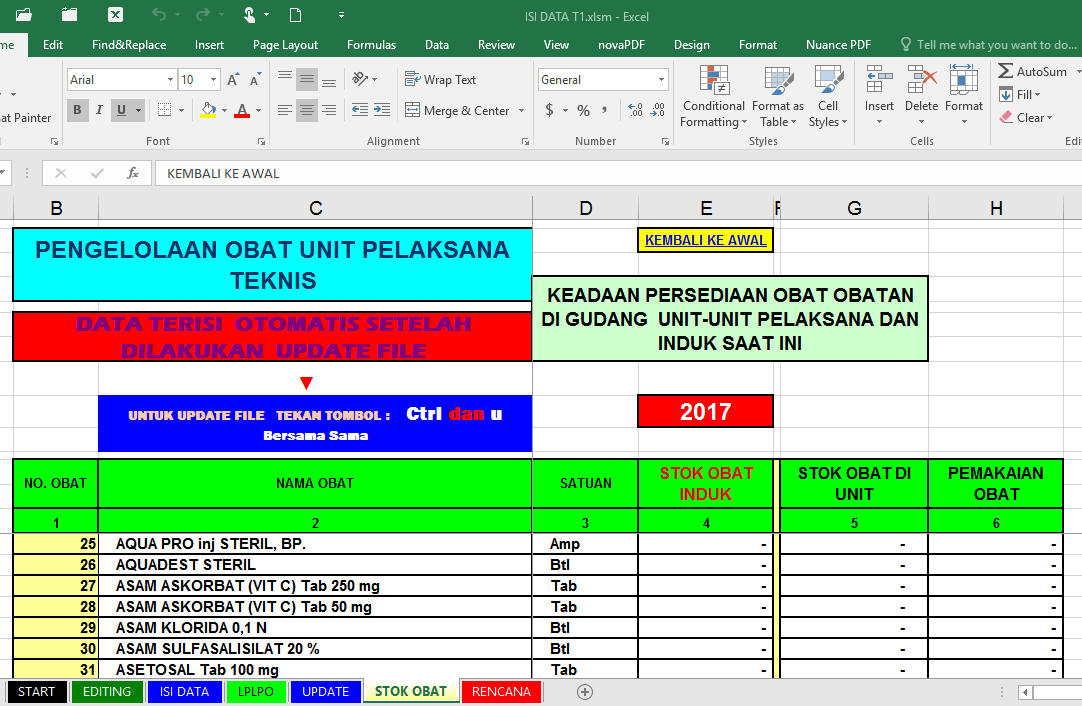The width and height of the screenshot is (1082, 706).
Task: Open the RENCANA sheet tab
Action: [x=500, y=691]
